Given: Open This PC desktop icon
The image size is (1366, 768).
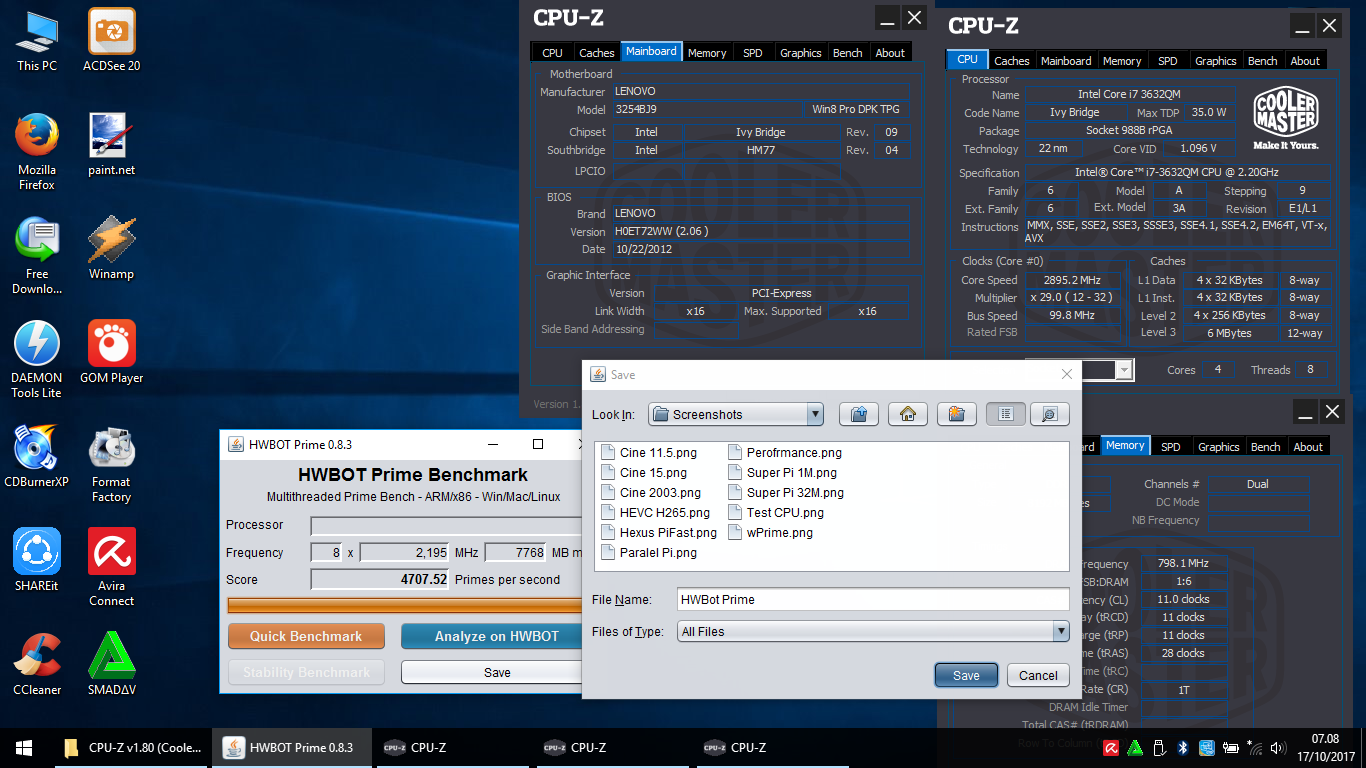Looking at the screenshot, I should click(37, 42).
